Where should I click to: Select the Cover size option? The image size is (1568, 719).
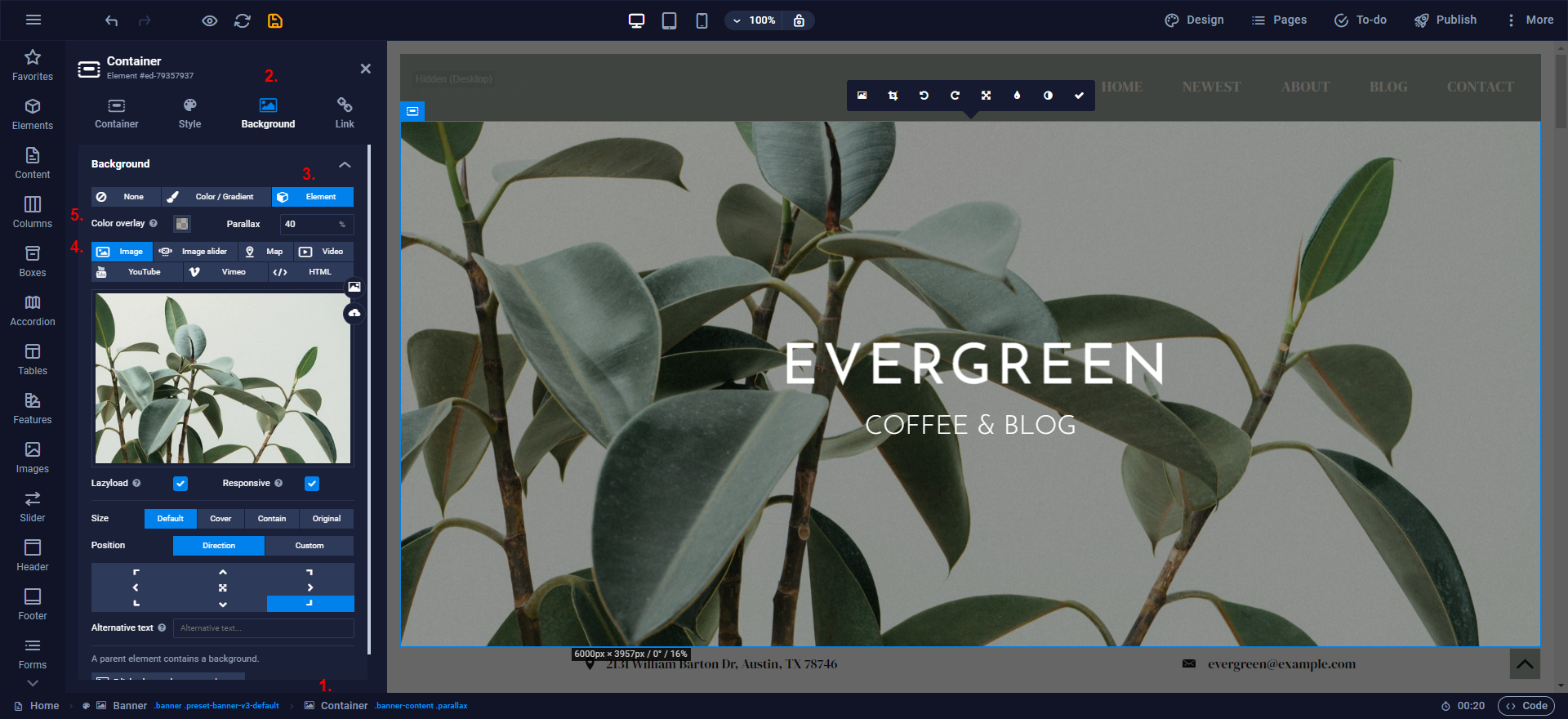click(220, 519)
